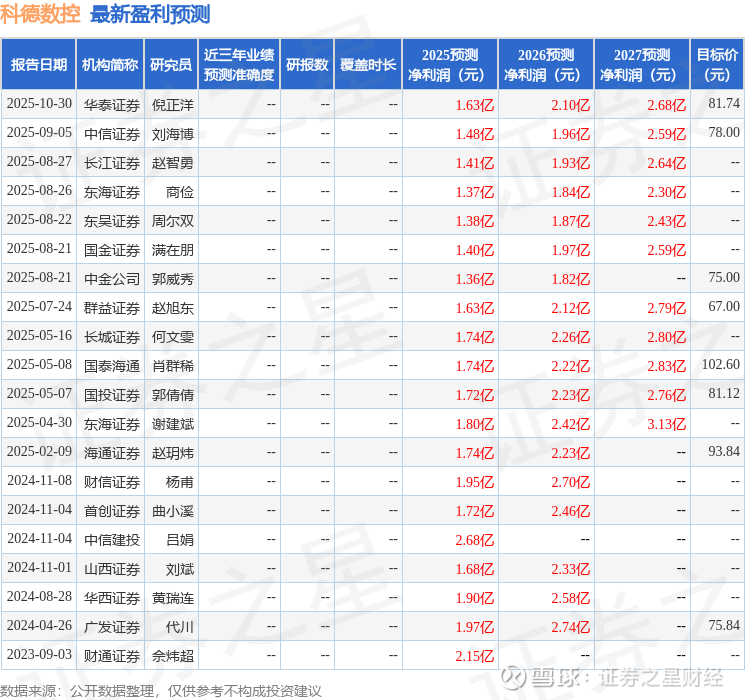Viewport: 745px width, 700px height.
Task: Select researcher 刘海博
Action: 172,134
